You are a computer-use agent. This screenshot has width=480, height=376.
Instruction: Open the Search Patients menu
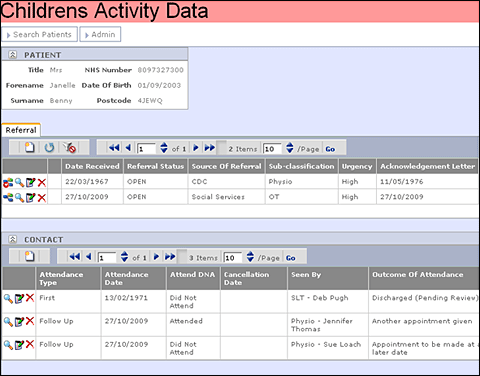pos(39,34)
